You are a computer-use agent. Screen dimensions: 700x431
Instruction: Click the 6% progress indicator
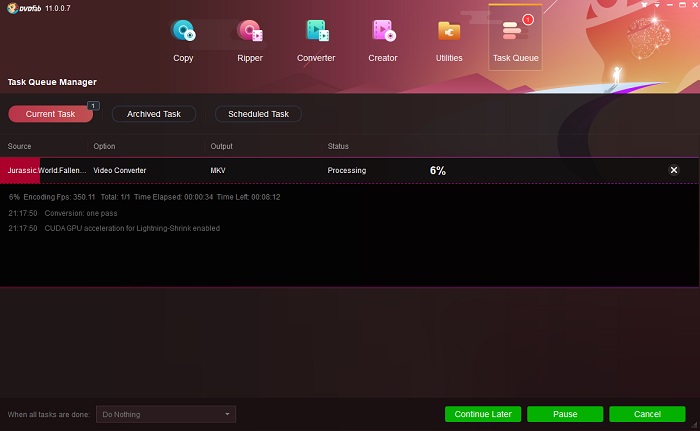[438, 170]
